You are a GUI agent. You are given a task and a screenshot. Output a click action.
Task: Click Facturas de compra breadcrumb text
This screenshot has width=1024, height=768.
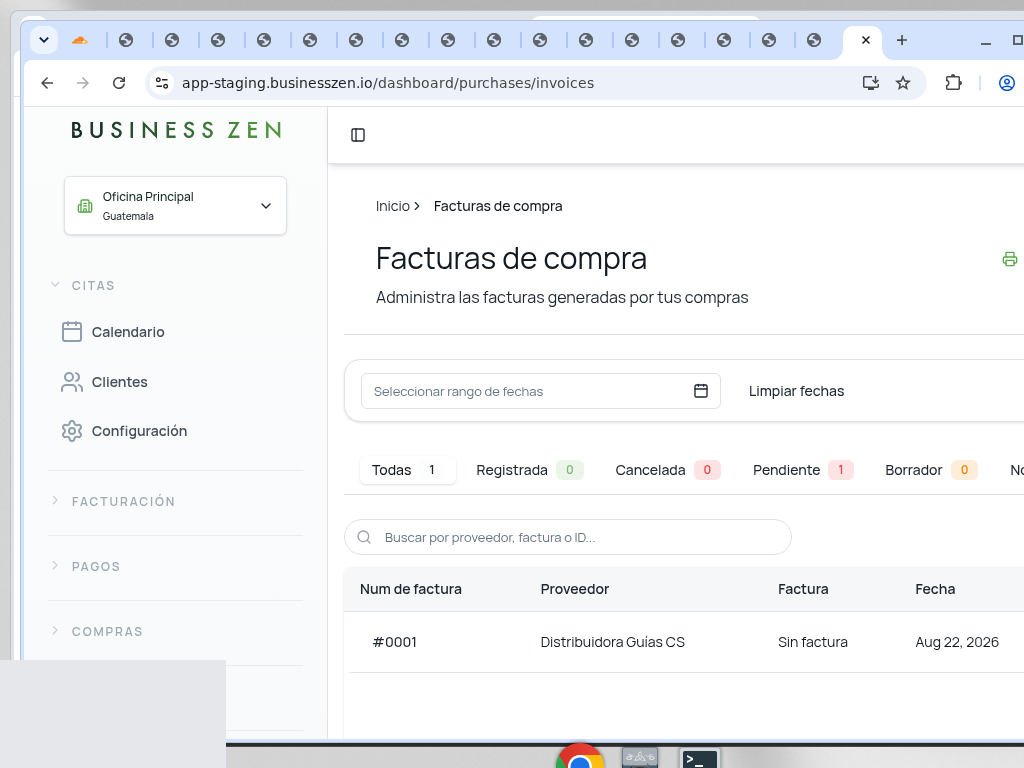(x=498, y=206)
